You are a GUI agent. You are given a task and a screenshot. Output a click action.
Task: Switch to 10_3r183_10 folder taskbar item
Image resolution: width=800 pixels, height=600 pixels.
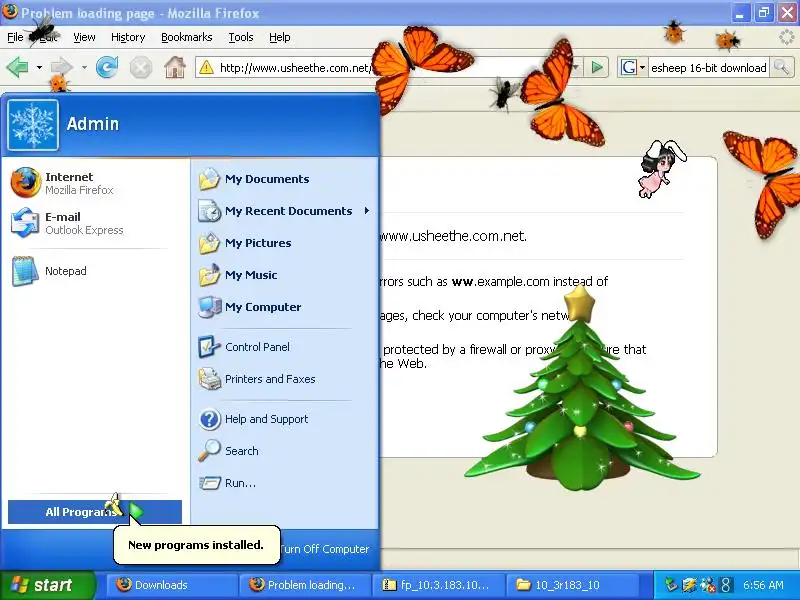click(572, 585)
